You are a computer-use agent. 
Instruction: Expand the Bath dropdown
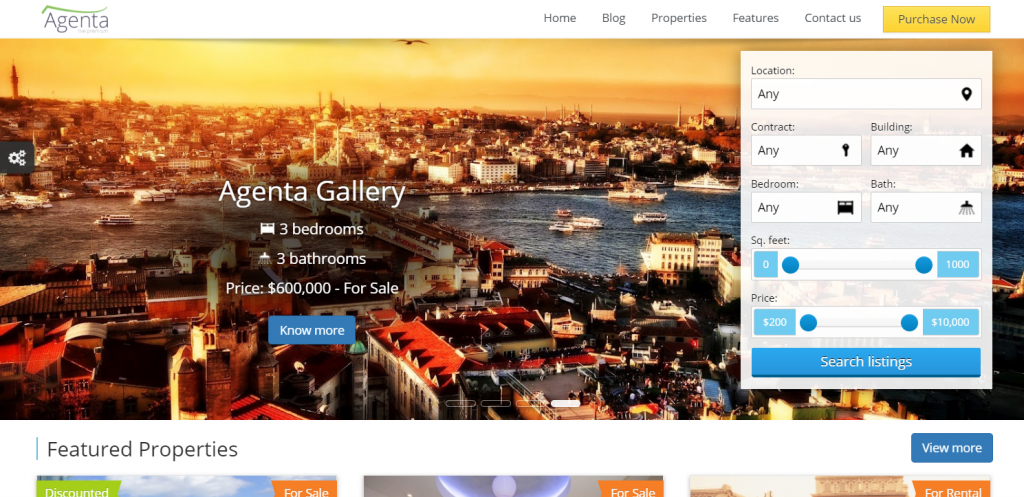point(915,208)
